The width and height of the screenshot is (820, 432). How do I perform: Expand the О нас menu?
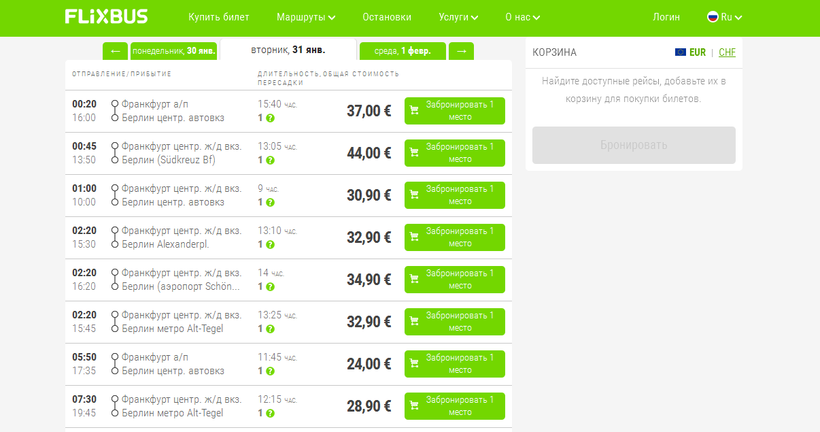[x=522, y=17]
